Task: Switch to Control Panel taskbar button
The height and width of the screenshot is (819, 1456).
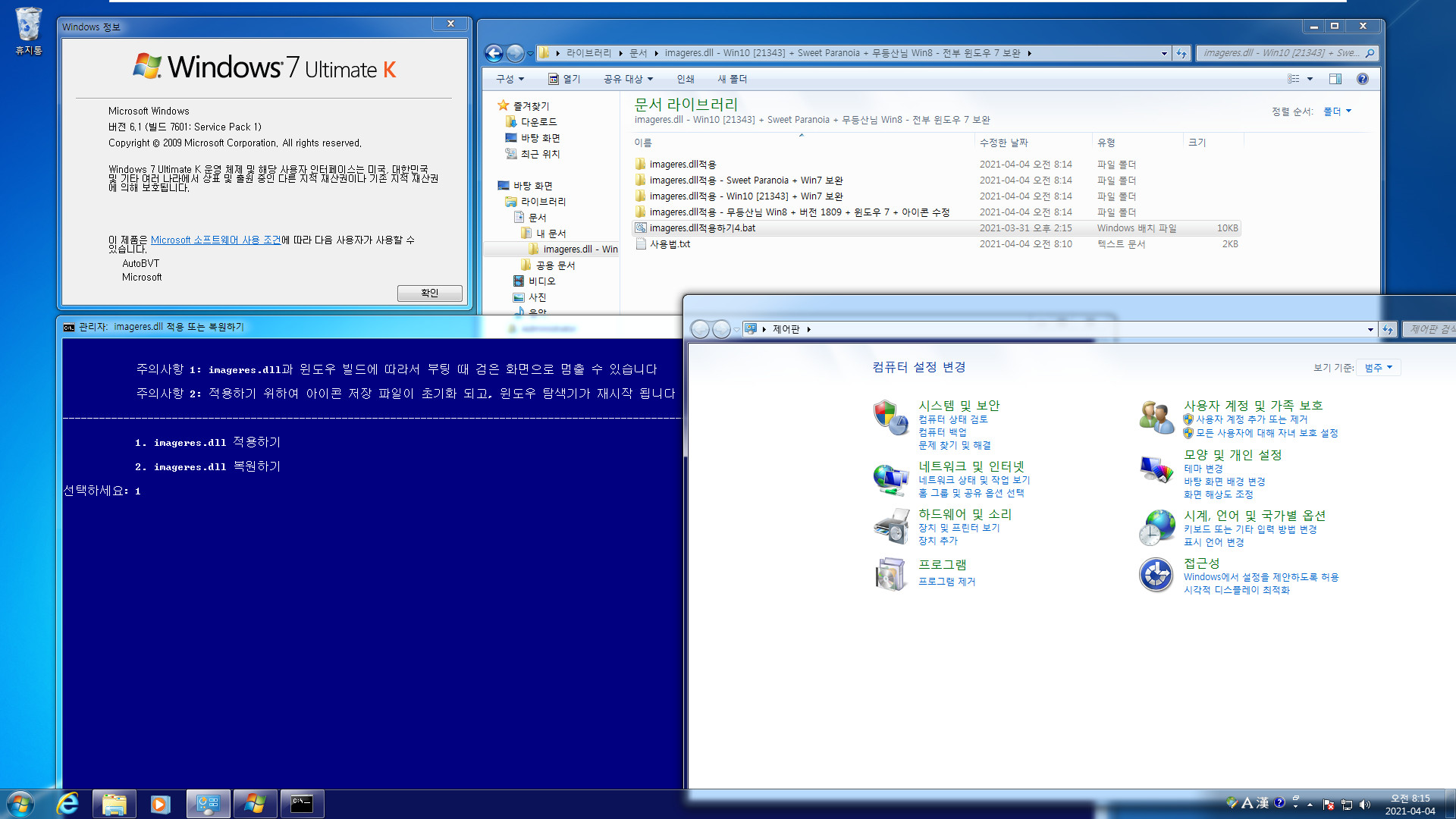Action: tap(209, 804)
